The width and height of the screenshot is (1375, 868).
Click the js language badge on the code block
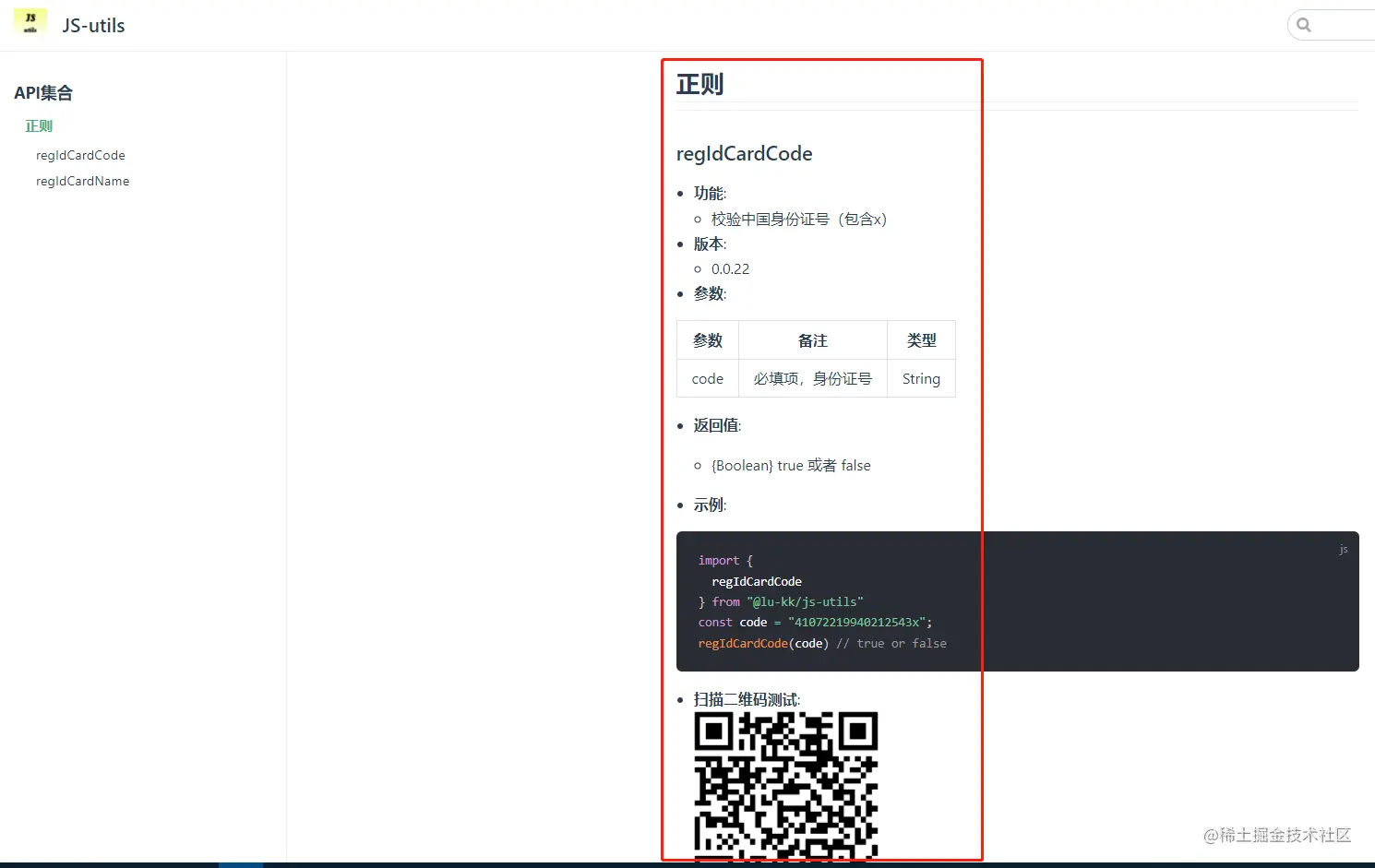tap(1344, 549)
